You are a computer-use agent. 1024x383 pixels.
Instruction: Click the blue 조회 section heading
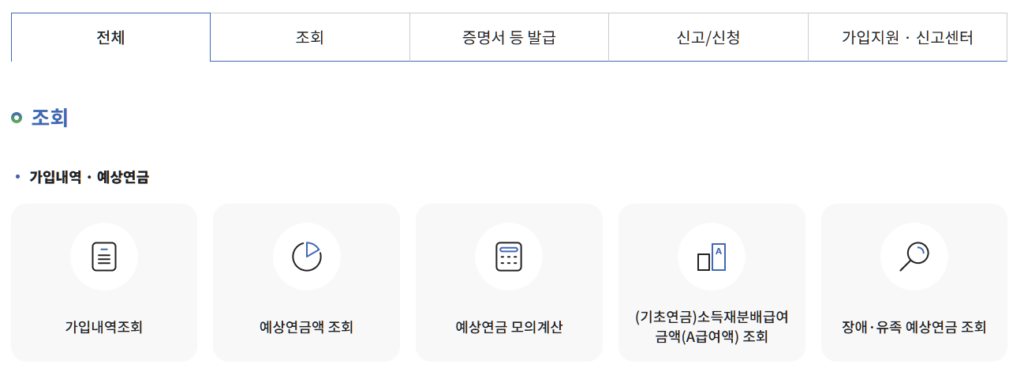[50, 118]
